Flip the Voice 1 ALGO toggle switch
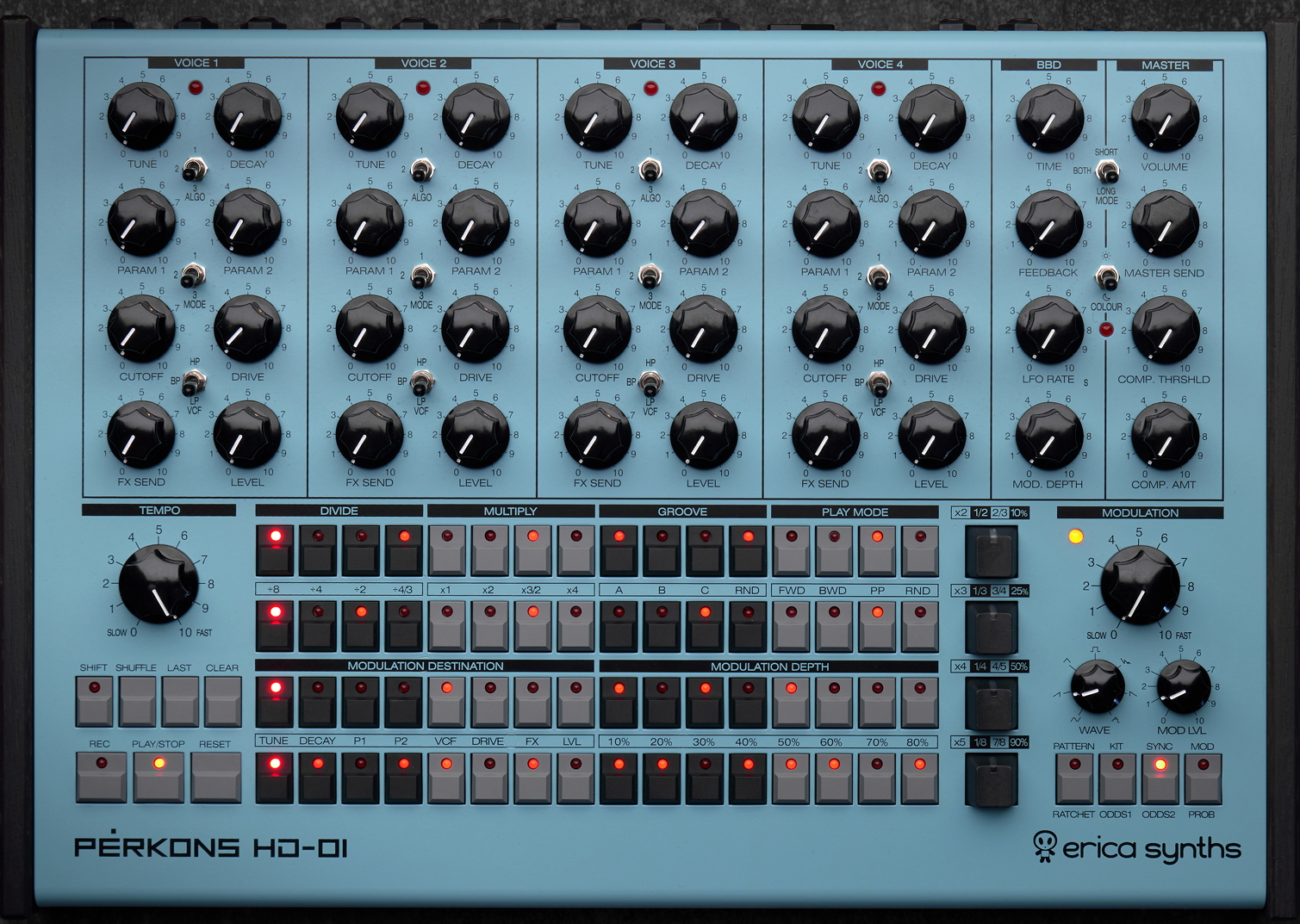 tap(195, 168)
